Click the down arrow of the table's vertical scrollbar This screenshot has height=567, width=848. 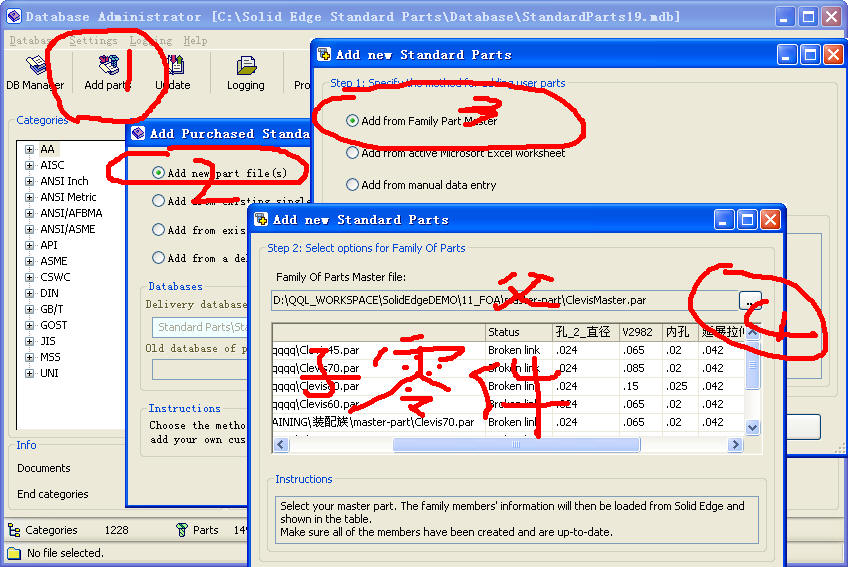(x=752, y=427)
